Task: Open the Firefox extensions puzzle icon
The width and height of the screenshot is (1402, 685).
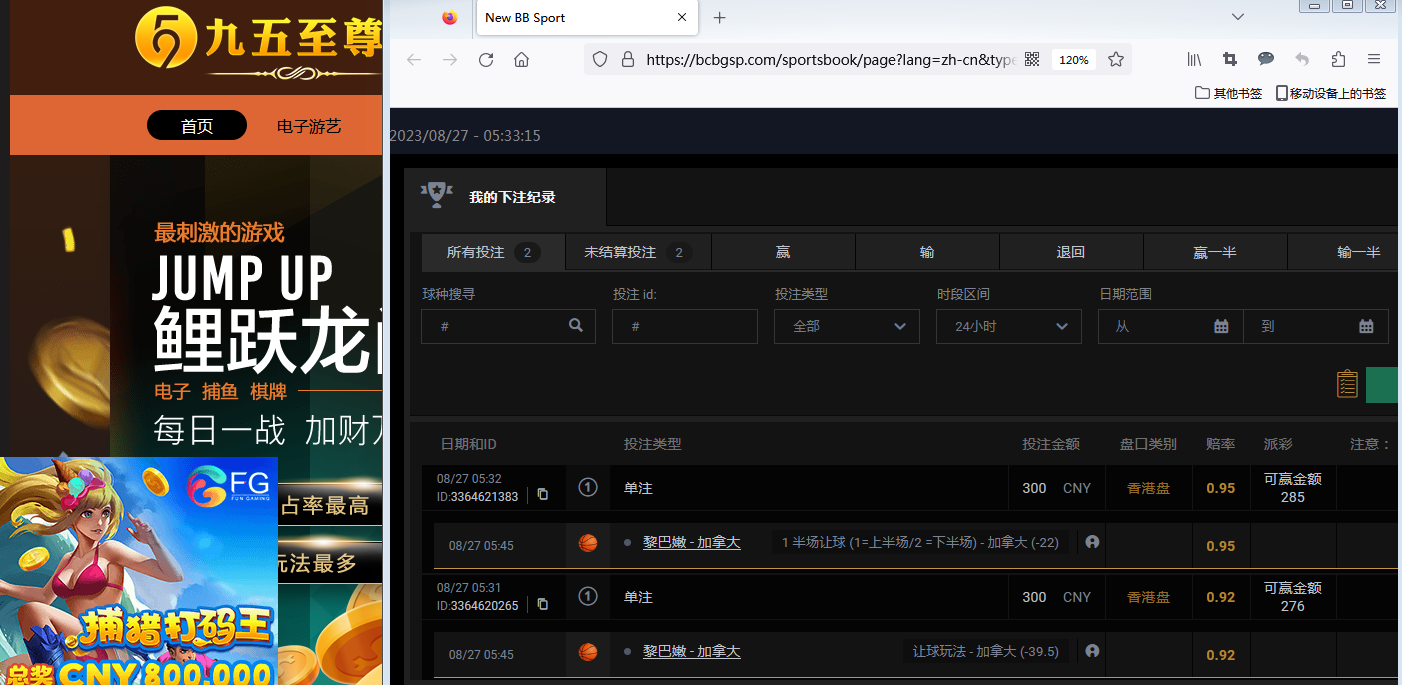Action: [x=1338, y=59]
